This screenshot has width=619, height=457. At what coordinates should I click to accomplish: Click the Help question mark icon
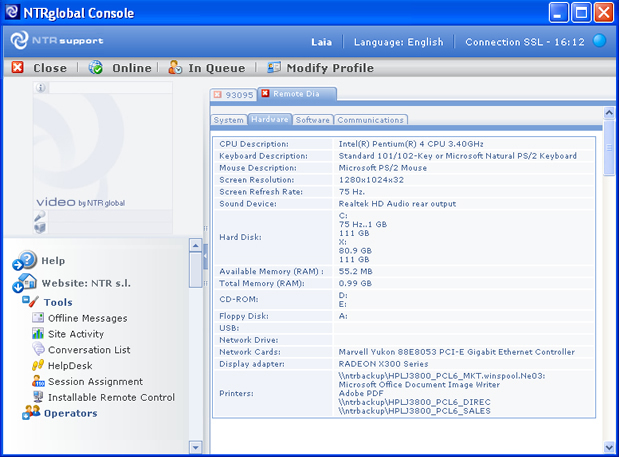click(24, 261)
